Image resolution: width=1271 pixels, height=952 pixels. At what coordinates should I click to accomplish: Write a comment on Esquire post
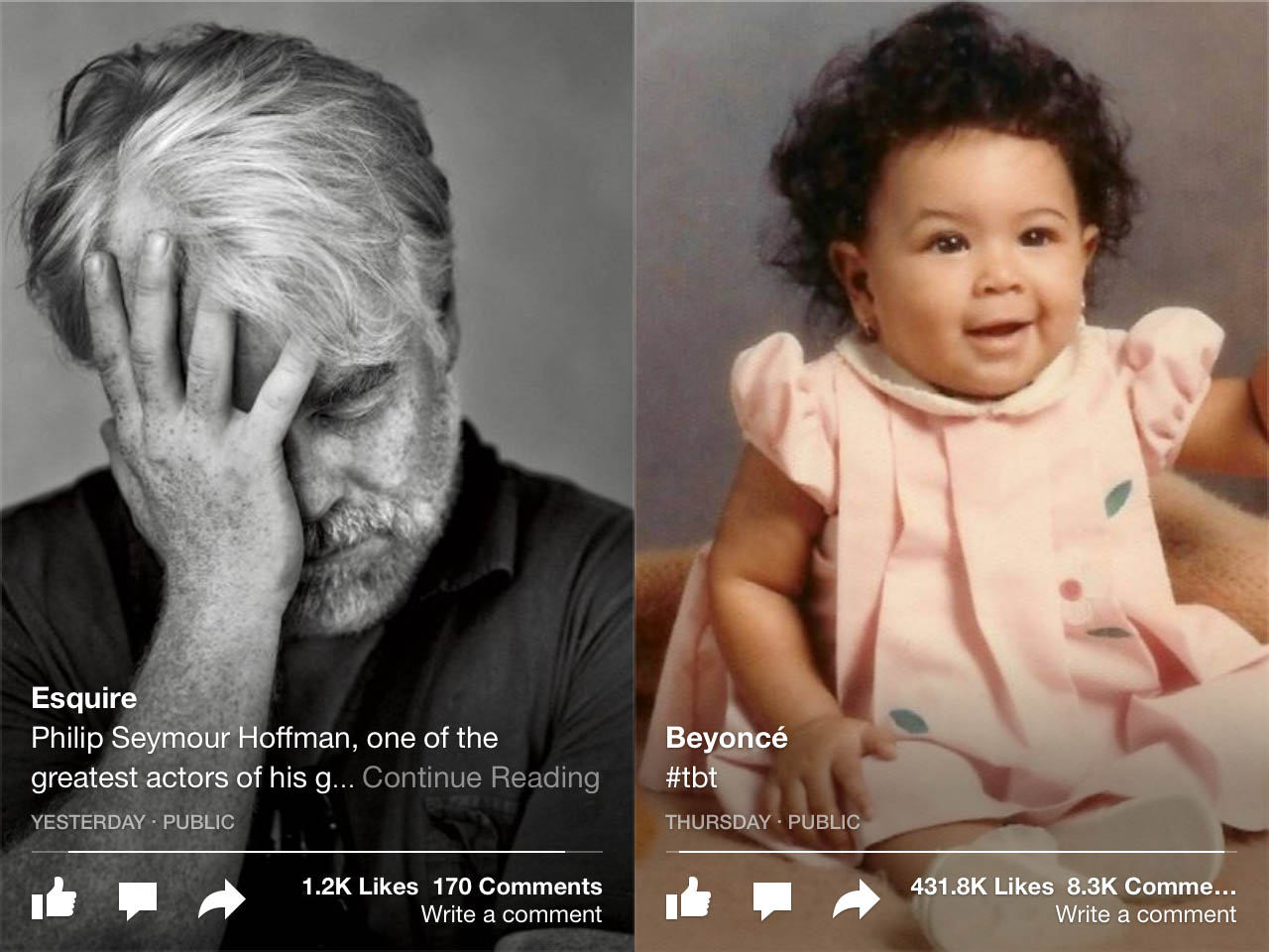pos(512,914)
